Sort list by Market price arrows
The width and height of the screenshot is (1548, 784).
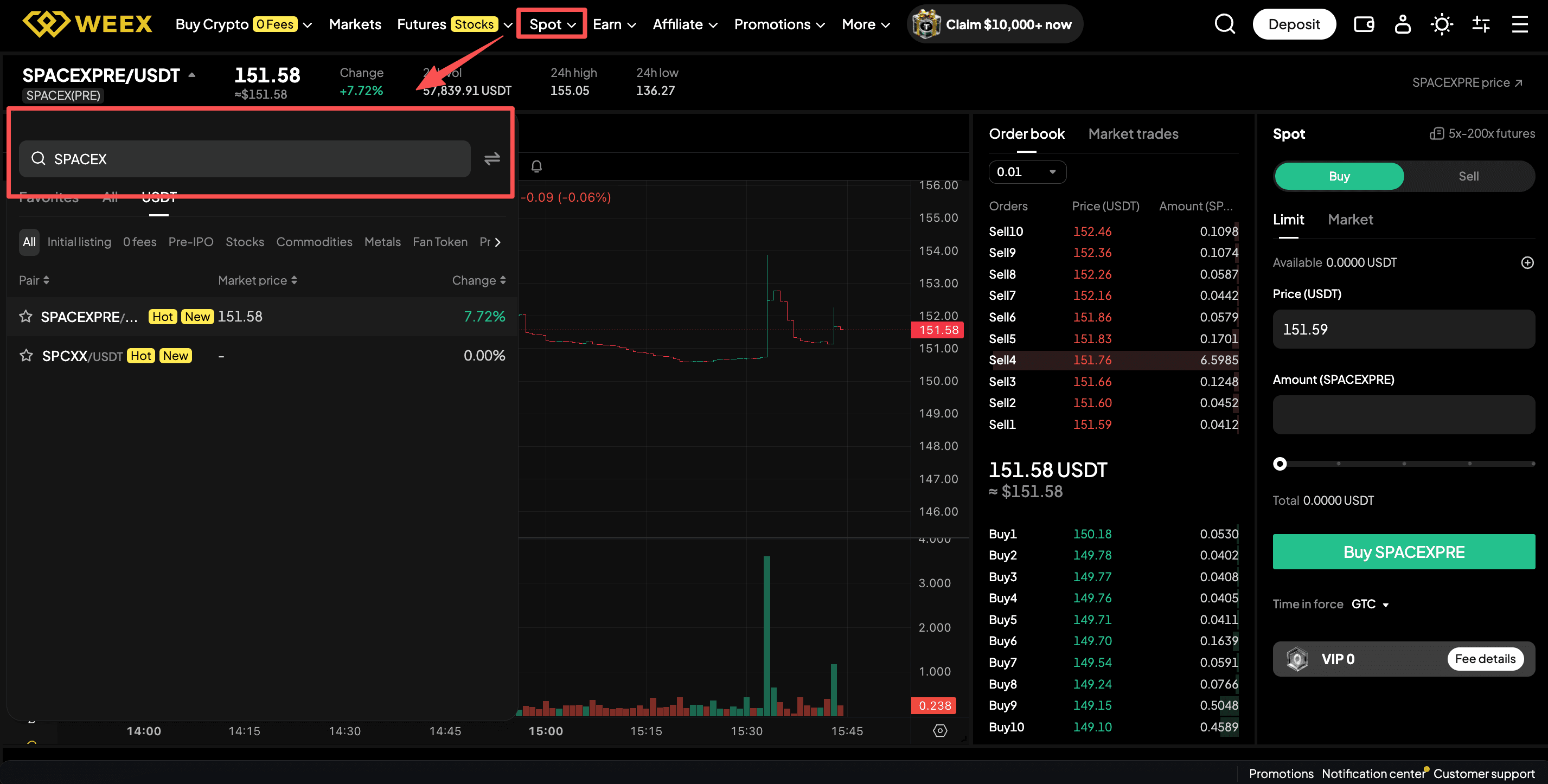(294, 280)
